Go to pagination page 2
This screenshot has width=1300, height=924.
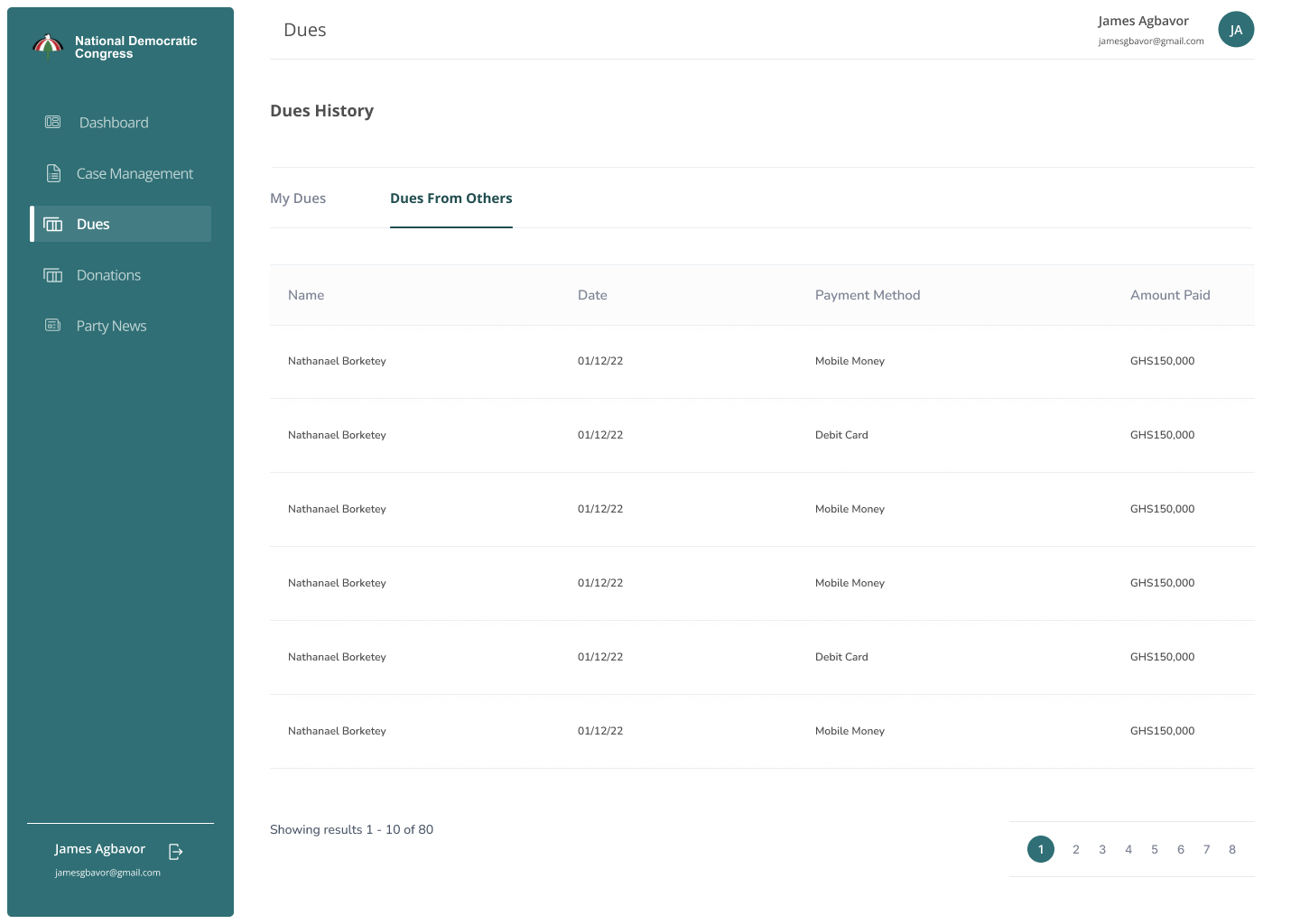(x=1075, y=849)
